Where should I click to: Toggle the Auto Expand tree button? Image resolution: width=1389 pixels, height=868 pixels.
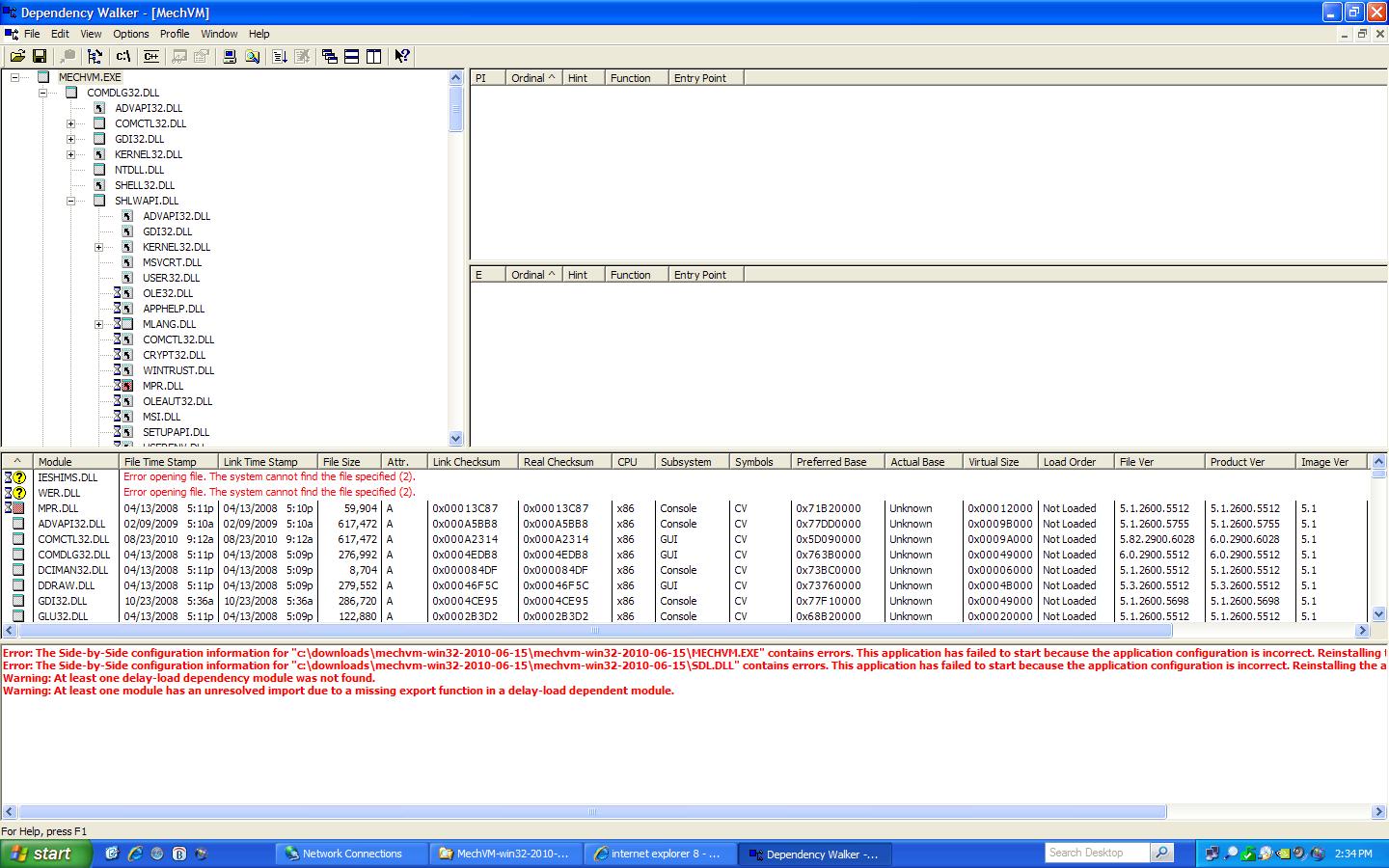(95, 56)
